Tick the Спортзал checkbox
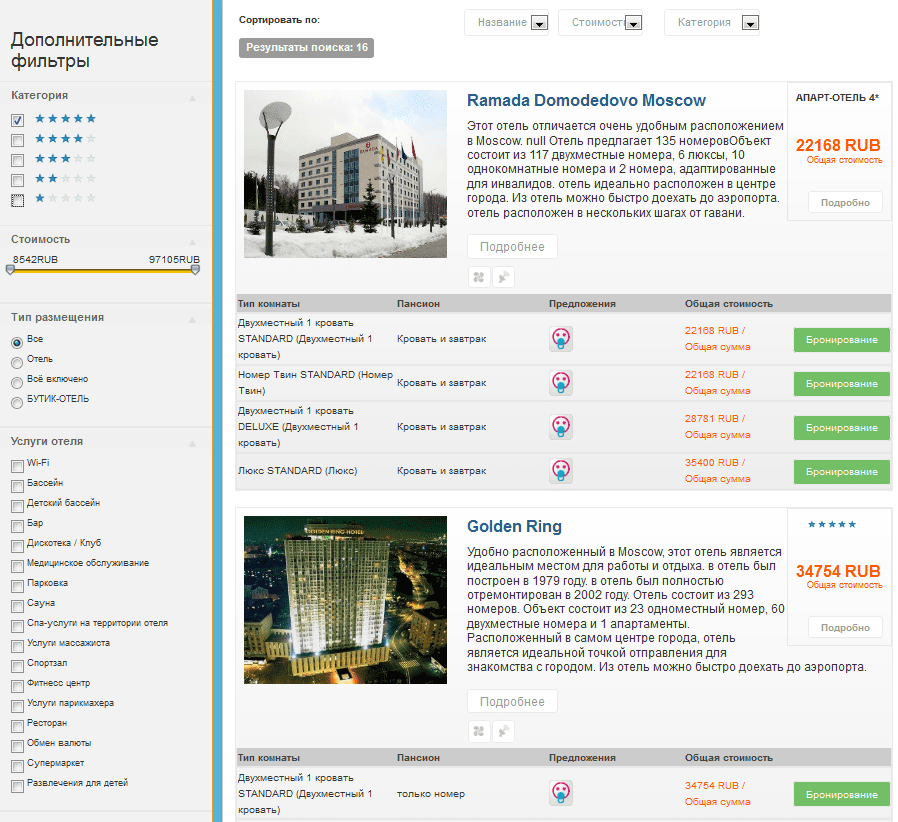This screenshot has width=898, height=822. [17, 666]
